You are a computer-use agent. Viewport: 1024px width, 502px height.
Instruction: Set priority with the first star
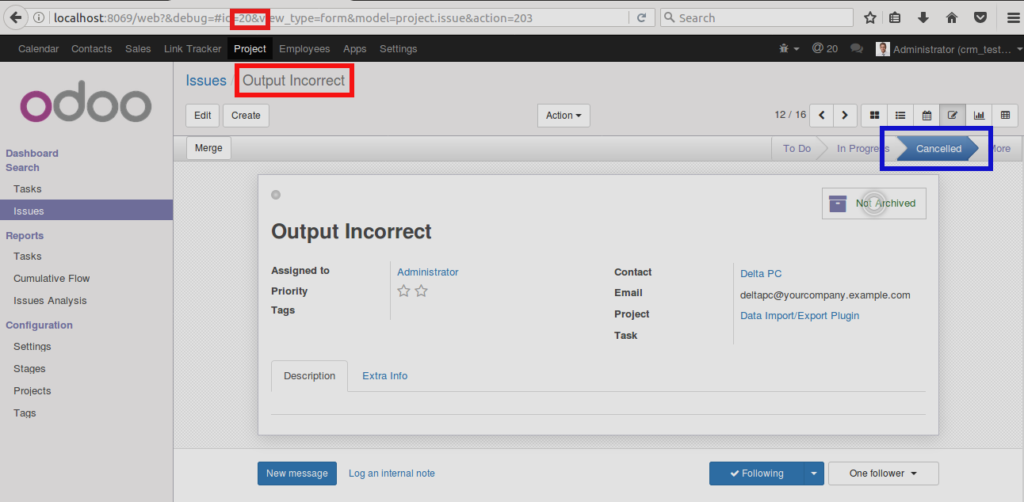point(404,291)
